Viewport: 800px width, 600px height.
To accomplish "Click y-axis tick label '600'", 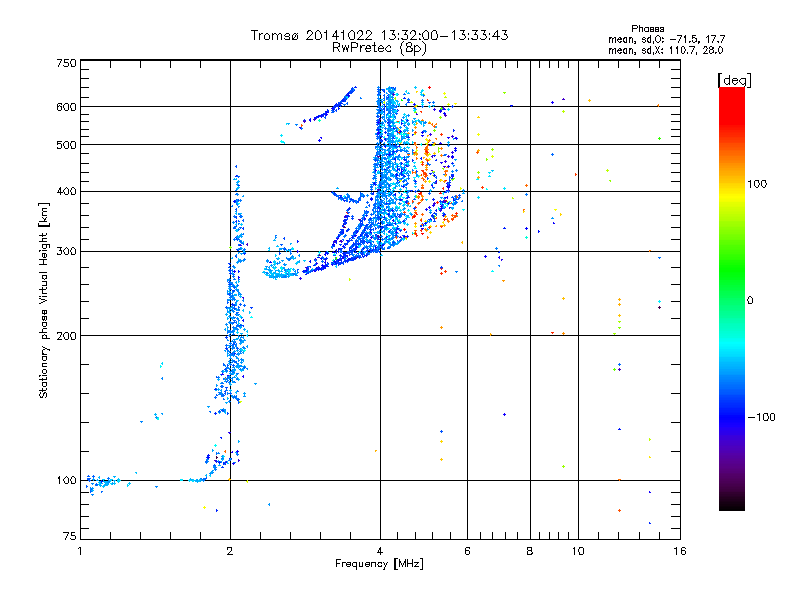I will click(66, 107).
